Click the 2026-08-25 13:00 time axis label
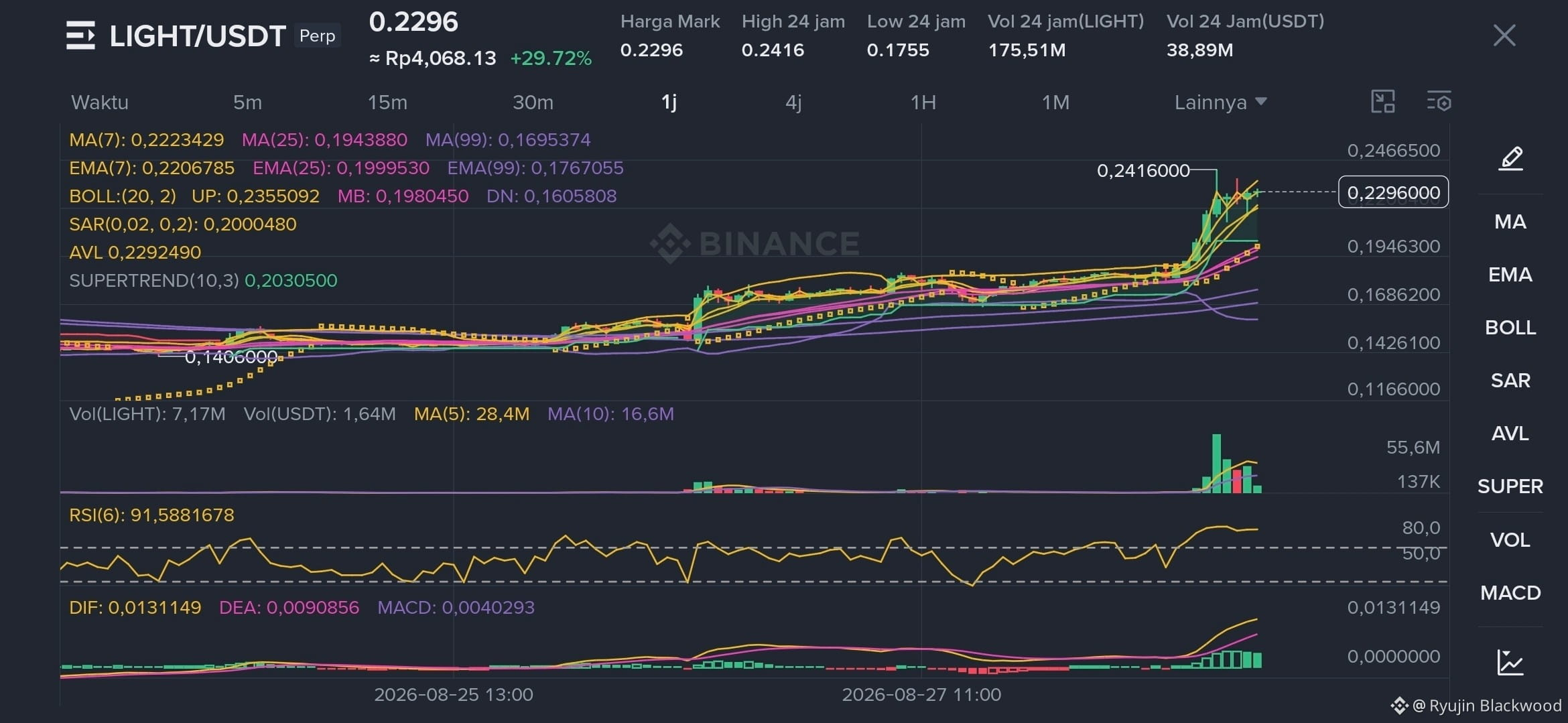The width and height of the screenshot is (1568, 723). [454, 695]
